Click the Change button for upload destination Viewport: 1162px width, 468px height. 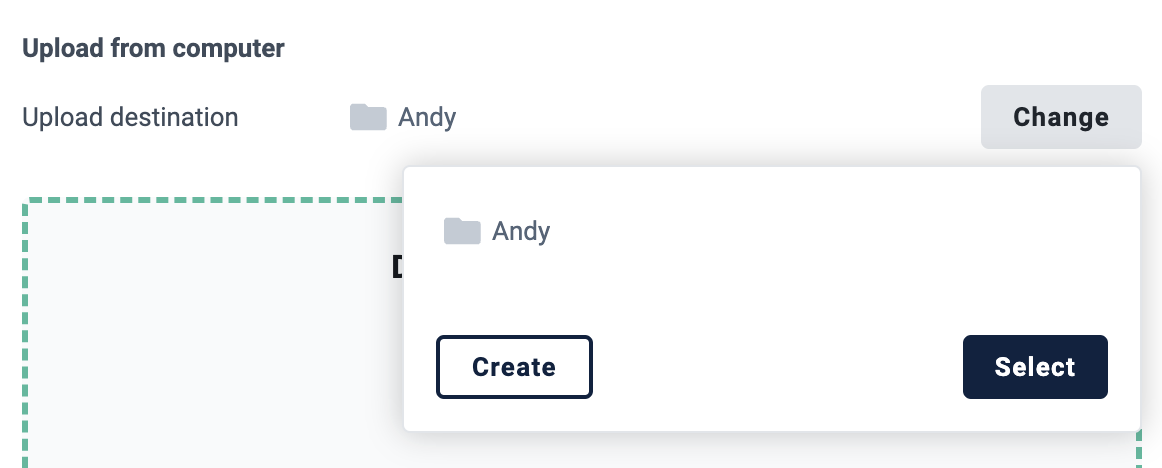pyautogui.click(x=1060, y=117)
